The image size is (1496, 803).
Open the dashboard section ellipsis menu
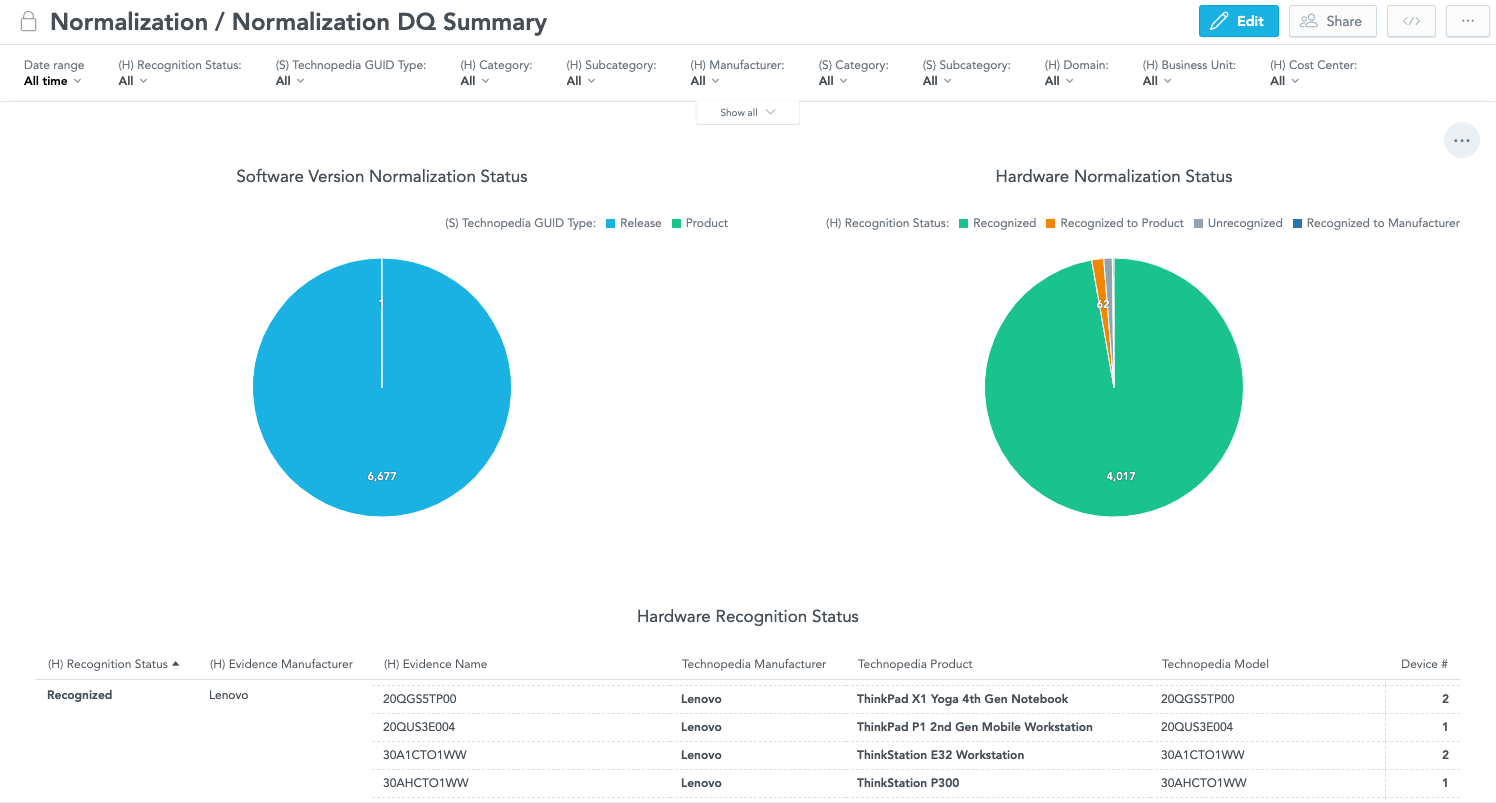coord(1461,141)
